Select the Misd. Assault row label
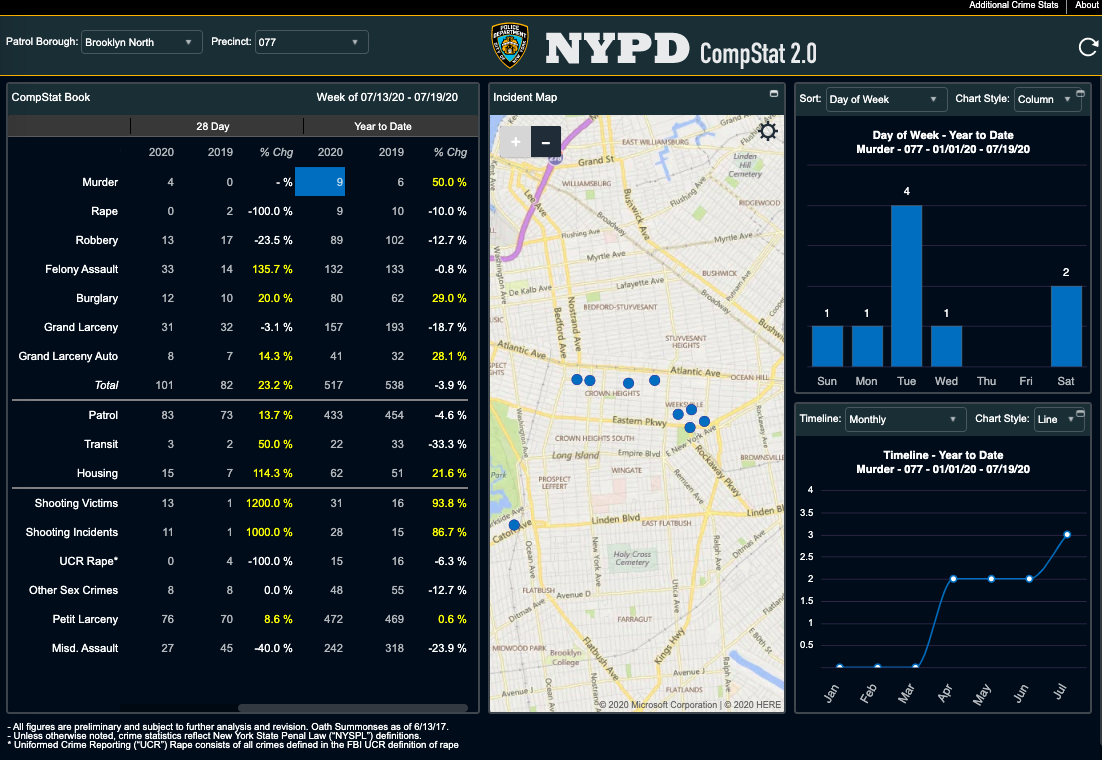 (x=85, y=648)
